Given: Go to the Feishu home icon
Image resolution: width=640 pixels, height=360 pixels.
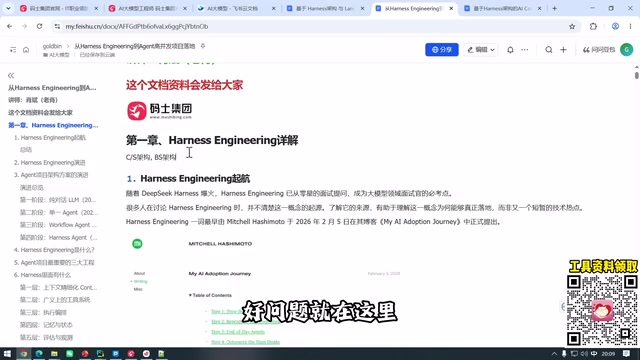Looking at the screenshot, I should tap(26, 50).
